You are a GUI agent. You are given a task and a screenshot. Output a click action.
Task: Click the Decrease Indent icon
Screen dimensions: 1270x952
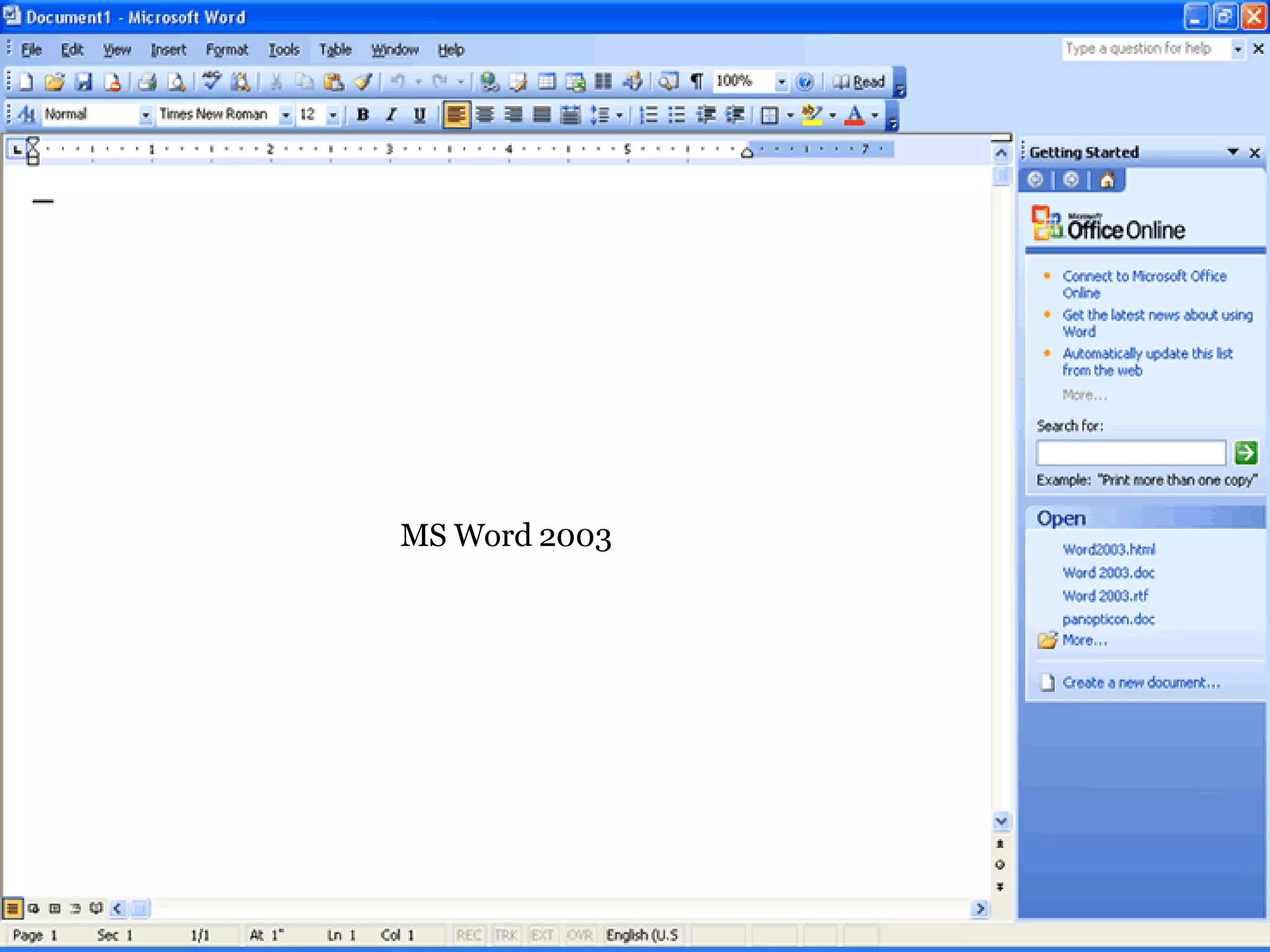pyautogui.click(x=706, y=115)
